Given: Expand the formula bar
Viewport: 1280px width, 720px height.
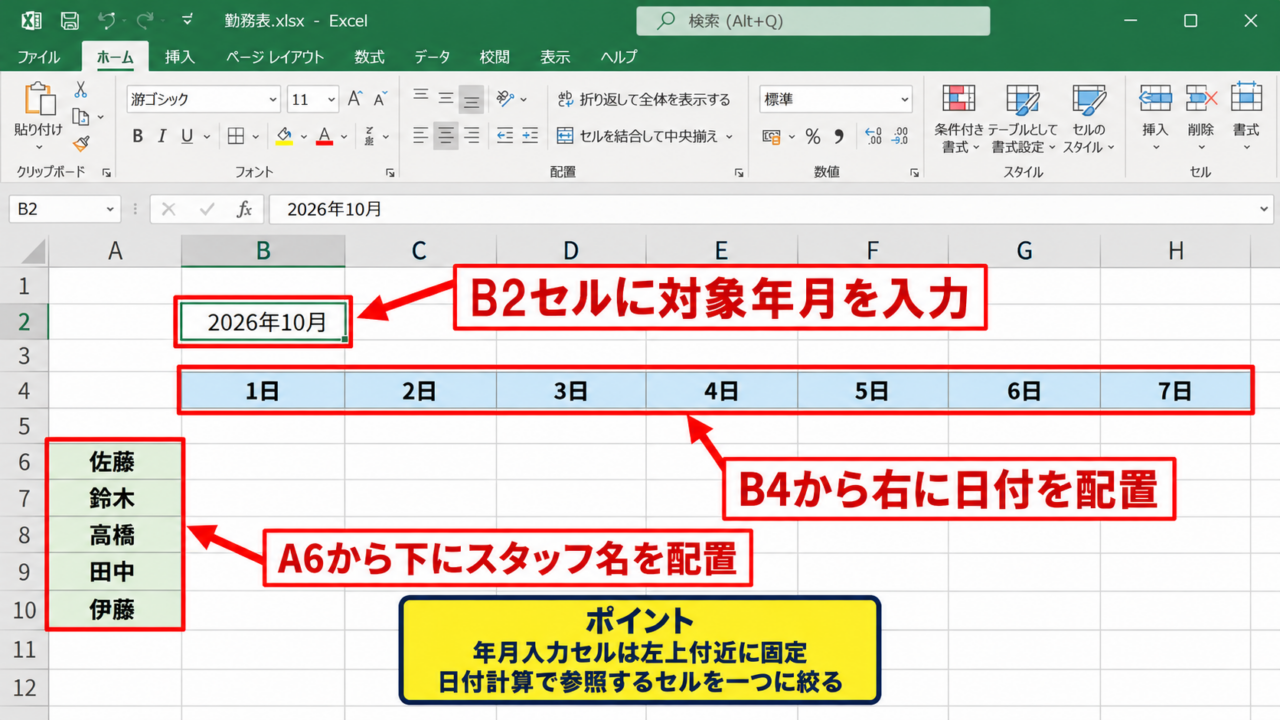Looking at the screenshot, I should 1265,209.
